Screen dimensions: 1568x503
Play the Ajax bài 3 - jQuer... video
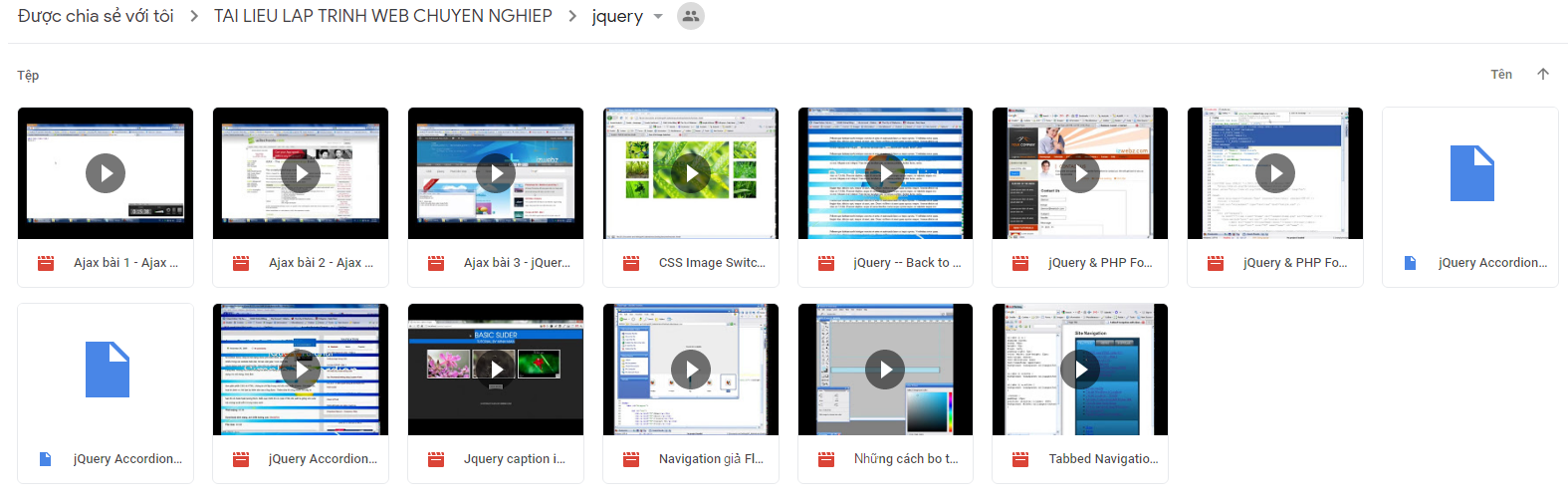pyautogui.click(x=496, y=173)
